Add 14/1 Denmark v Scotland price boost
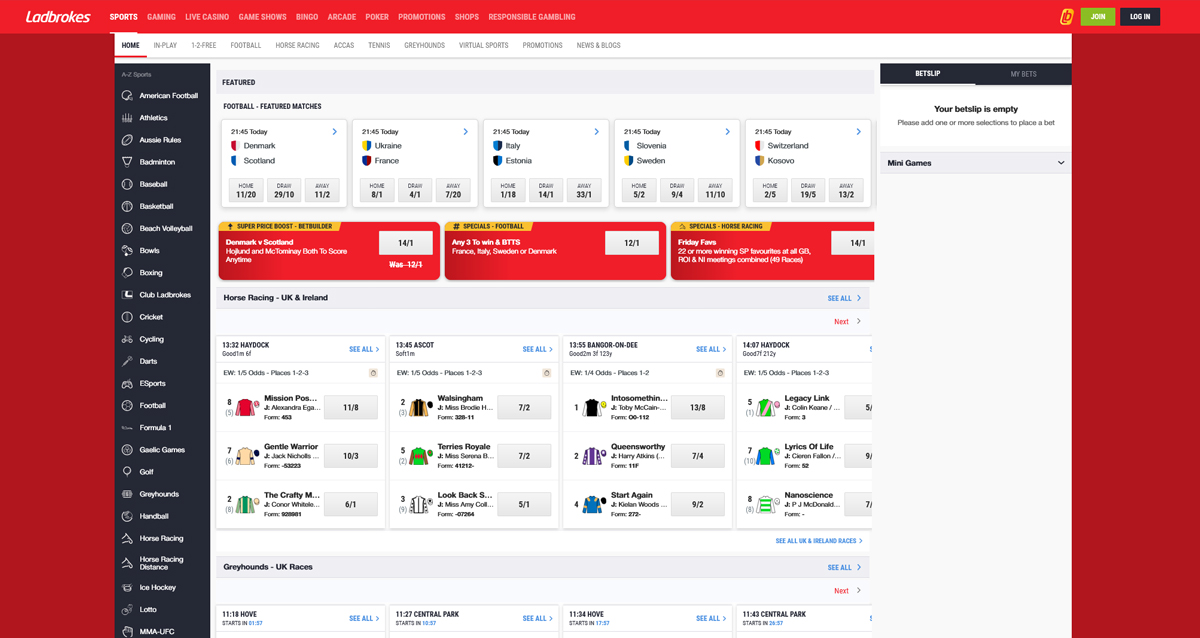 coord(406,243)
